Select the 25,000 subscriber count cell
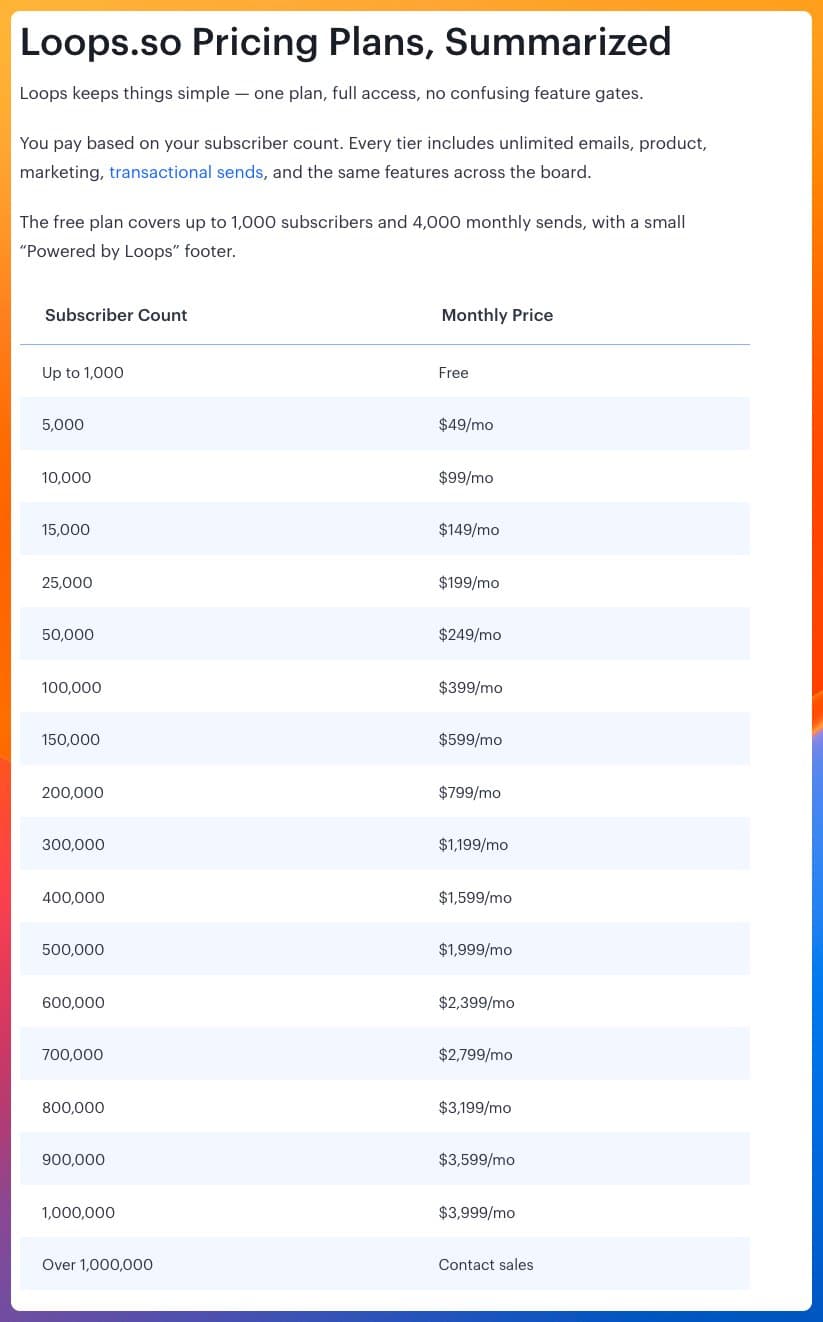This screenshot has width=823, height=1322. [67, 583]
